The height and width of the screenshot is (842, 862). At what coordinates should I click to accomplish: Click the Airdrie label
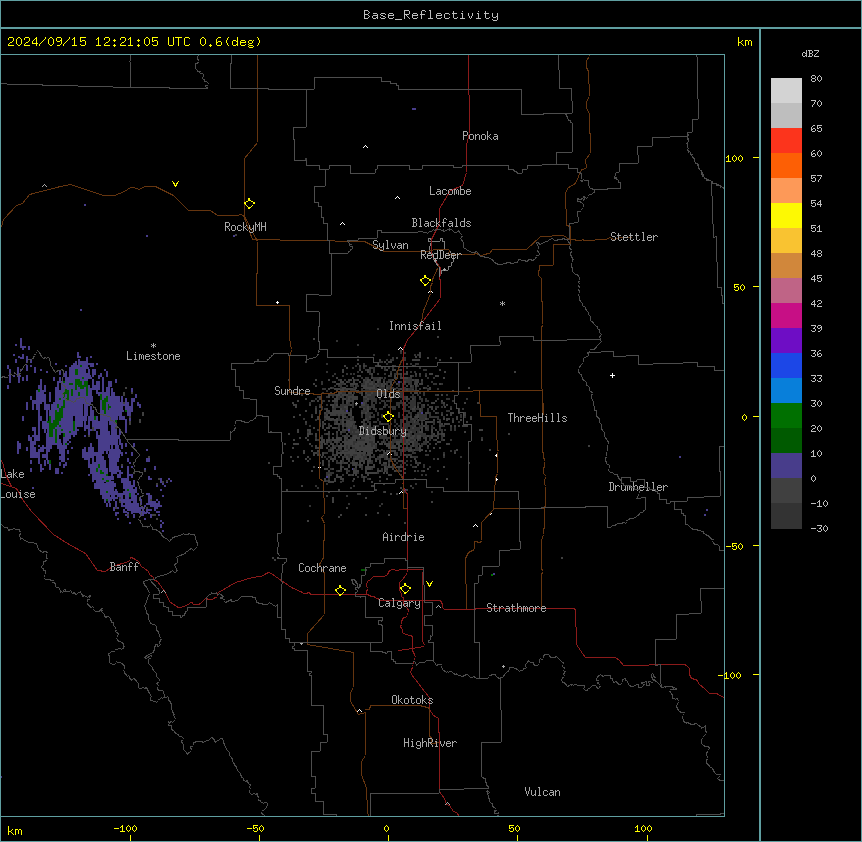pos(403,537)
